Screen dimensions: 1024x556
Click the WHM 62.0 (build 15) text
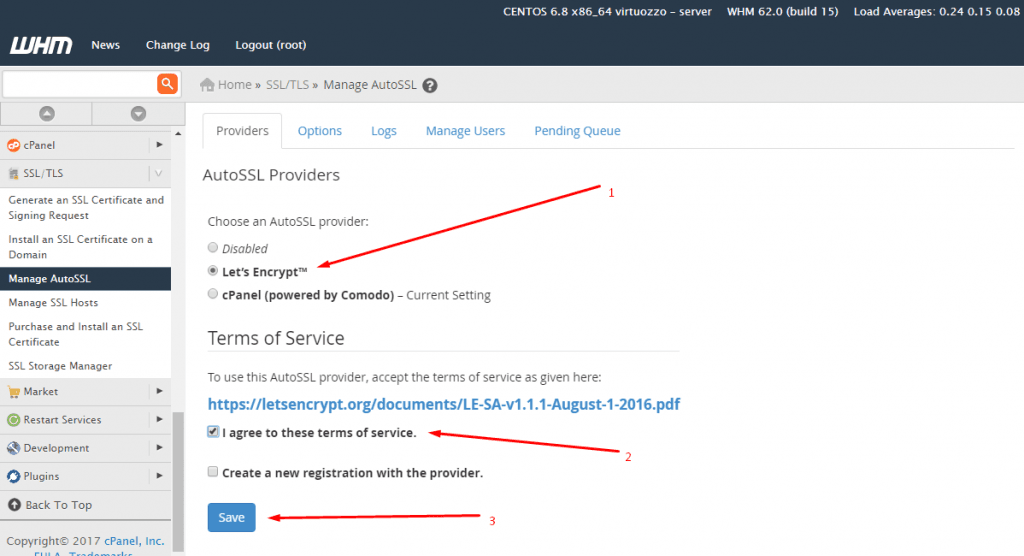click(782, 12)
